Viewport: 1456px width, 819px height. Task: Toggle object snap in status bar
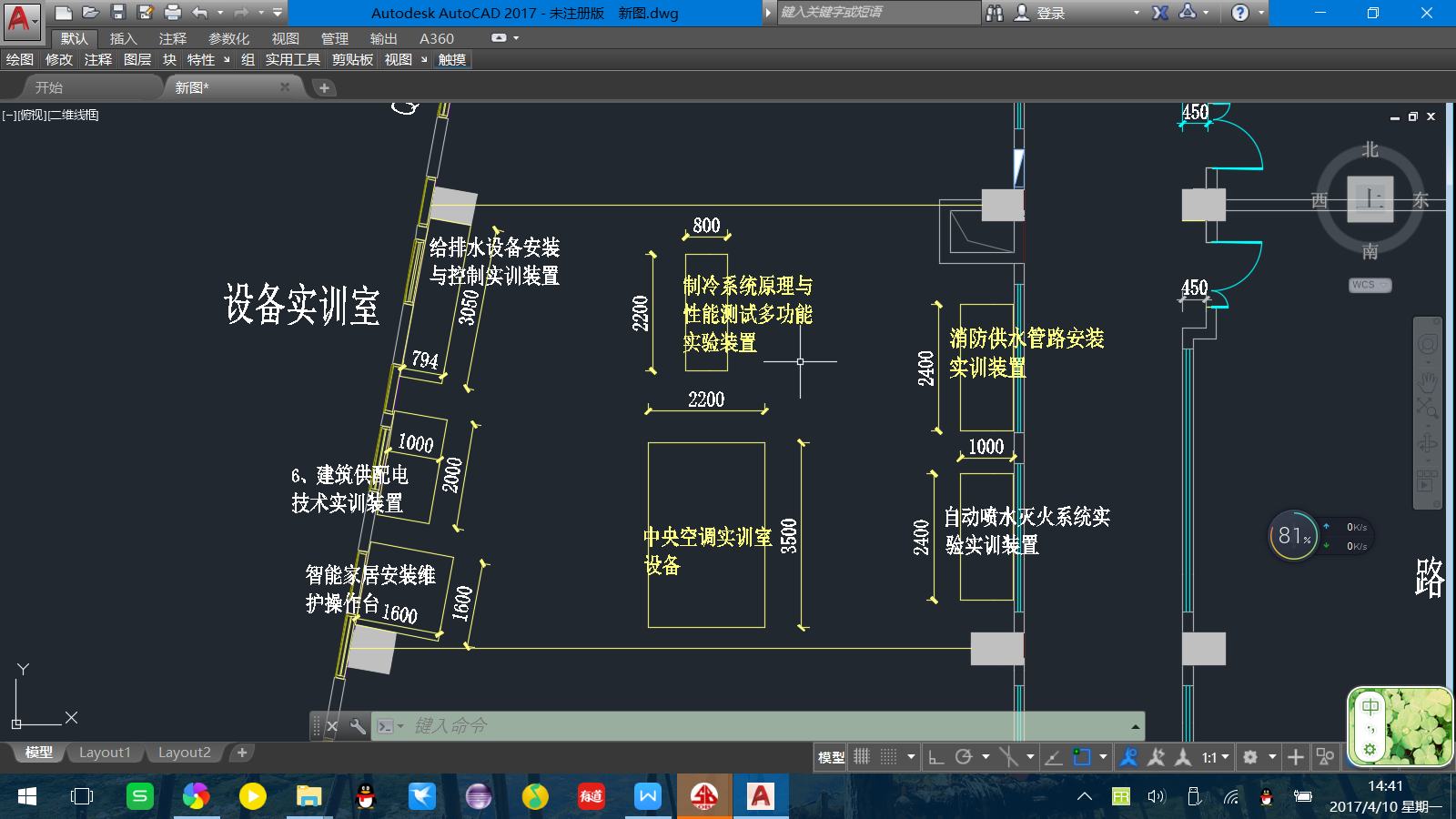[x=1081, y=757]
